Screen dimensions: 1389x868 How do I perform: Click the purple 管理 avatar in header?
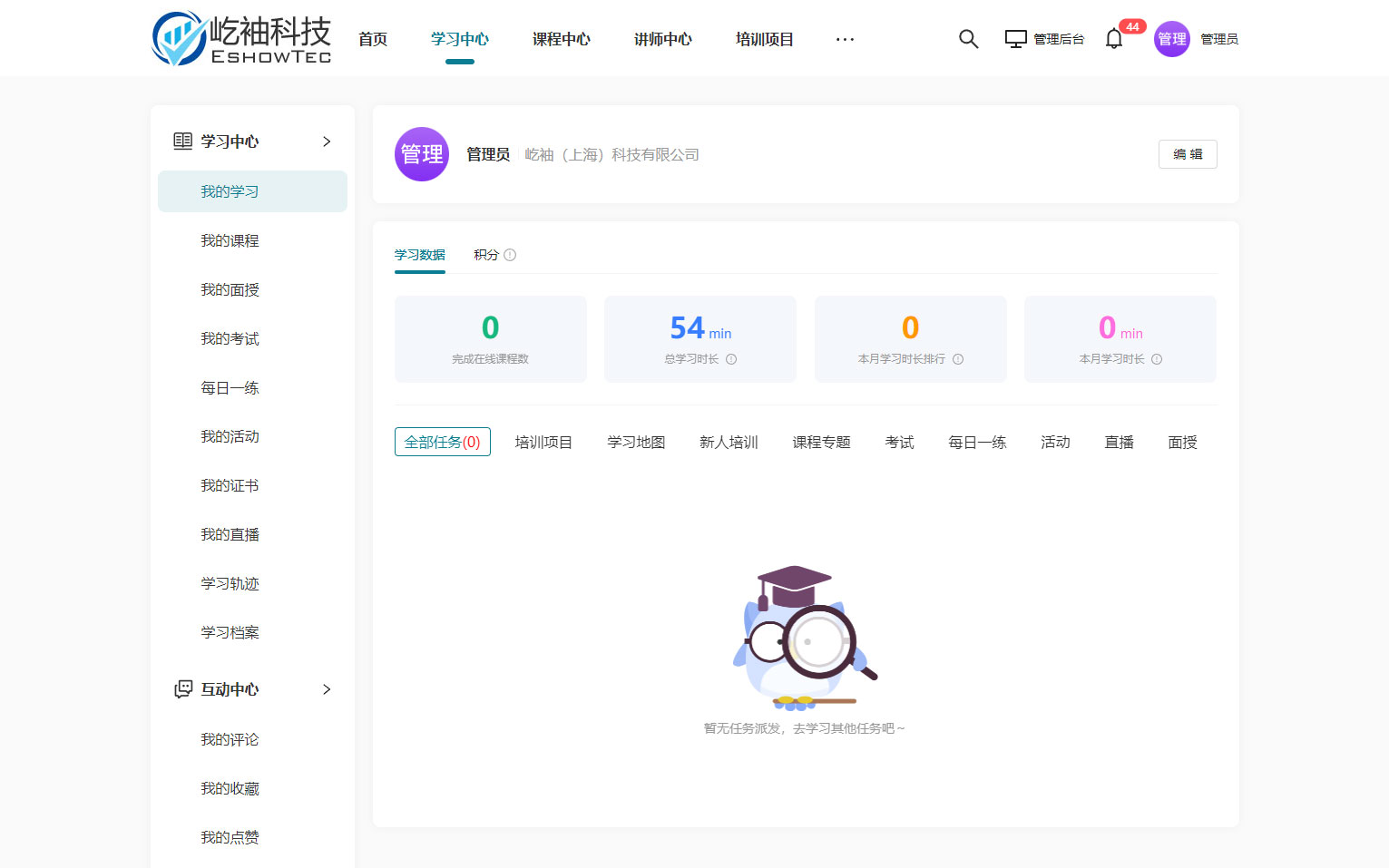click(x=1171, y=39)
